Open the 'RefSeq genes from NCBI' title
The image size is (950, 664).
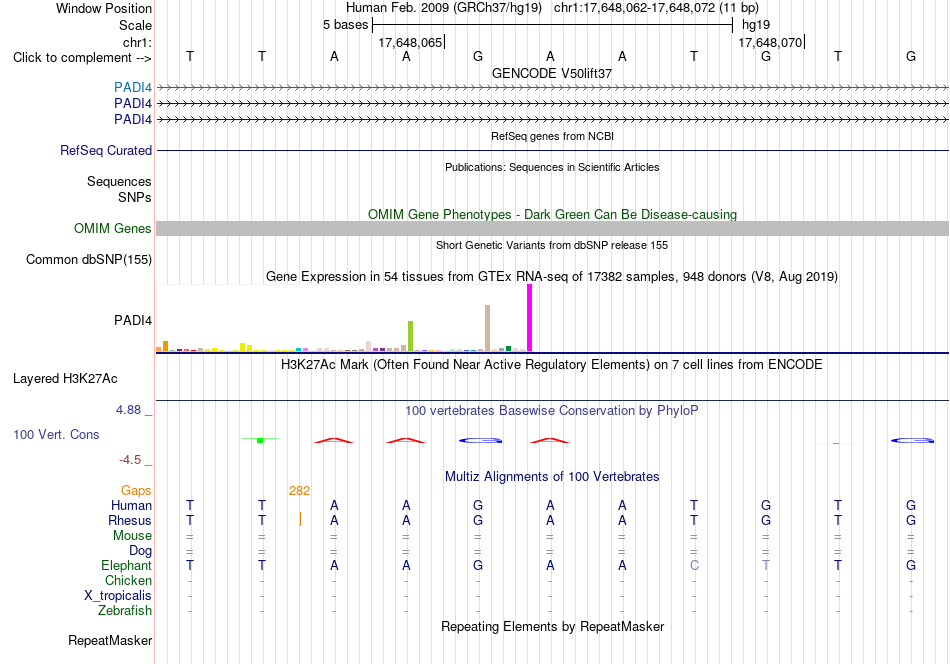tap(553, 136)
